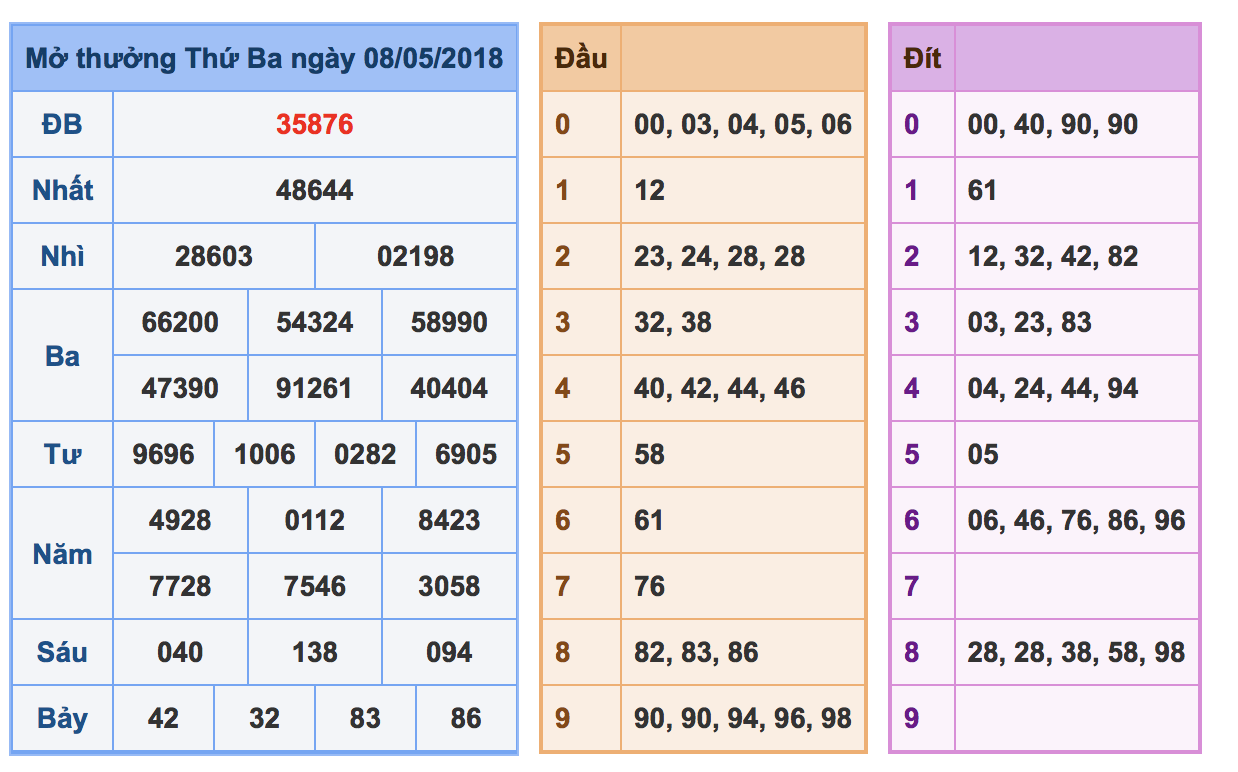Click the draw date header 08/05/2018
The image size is (1238, 772).
(x=264, y=58)
